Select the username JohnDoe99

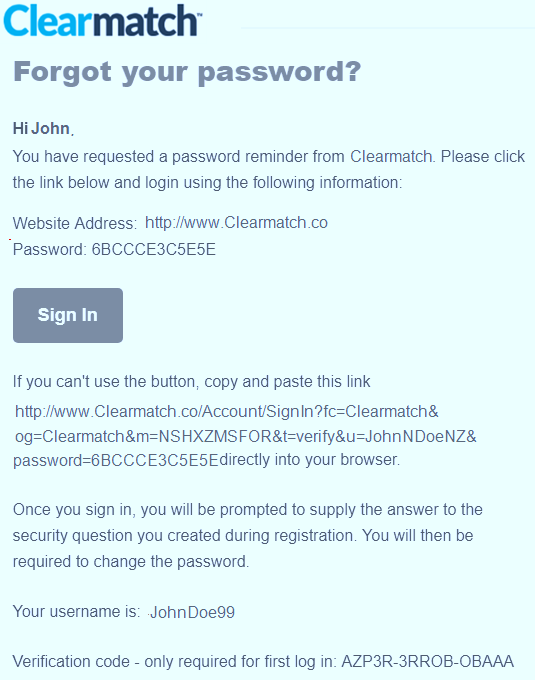(x=192, y=612)
